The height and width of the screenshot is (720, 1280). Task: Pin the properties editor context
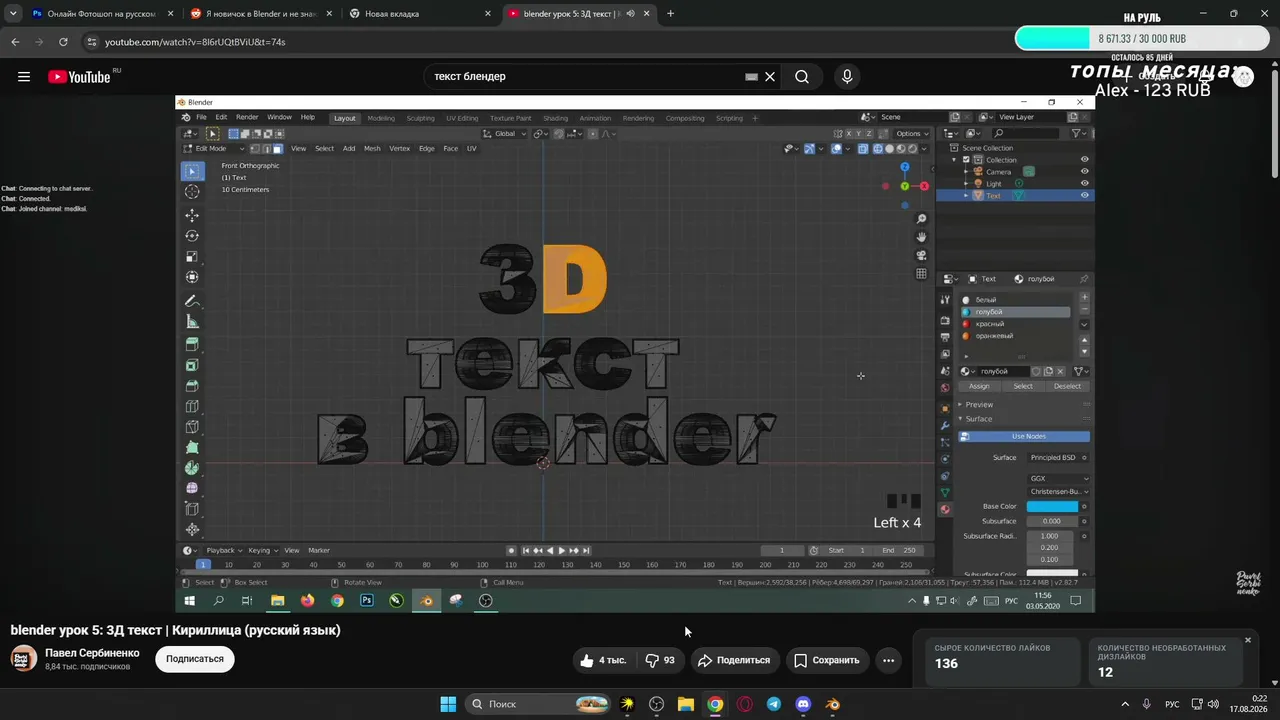coord(1084,279)
